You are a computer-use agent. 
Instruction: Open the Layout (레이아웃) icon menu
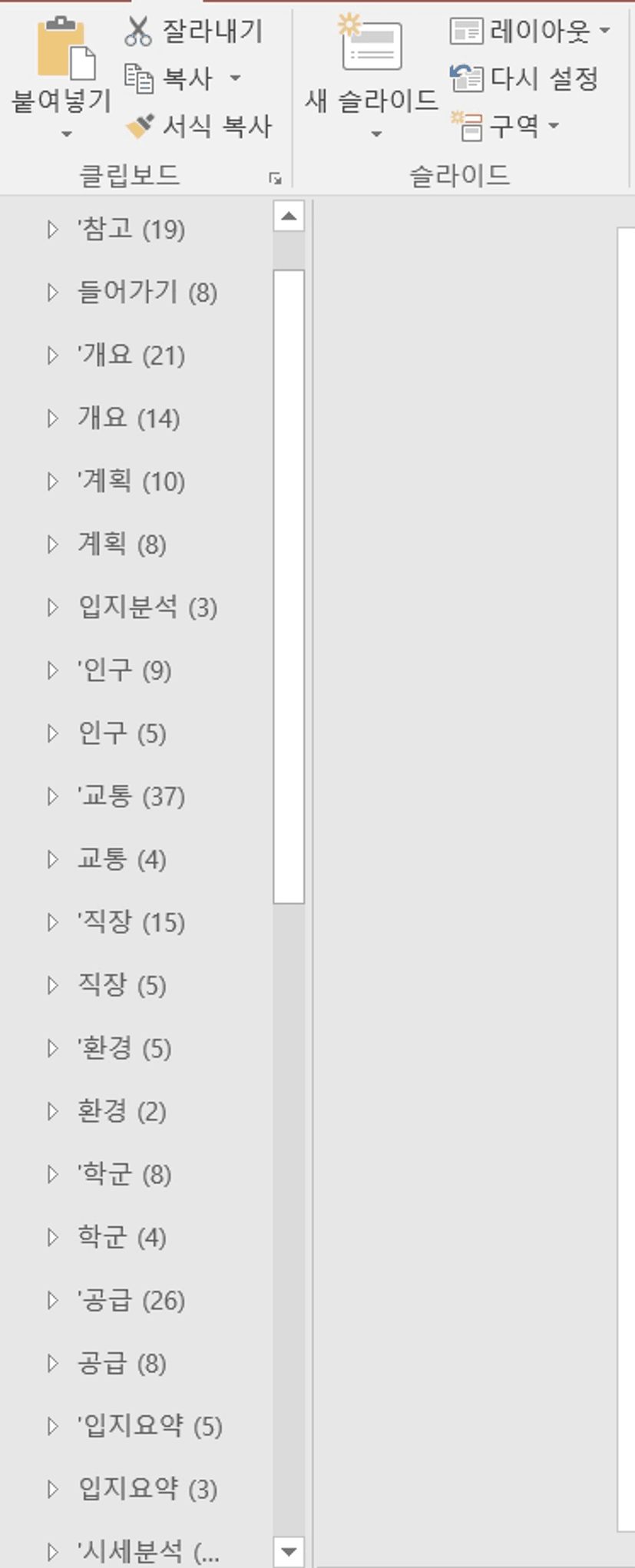(466, 31)
